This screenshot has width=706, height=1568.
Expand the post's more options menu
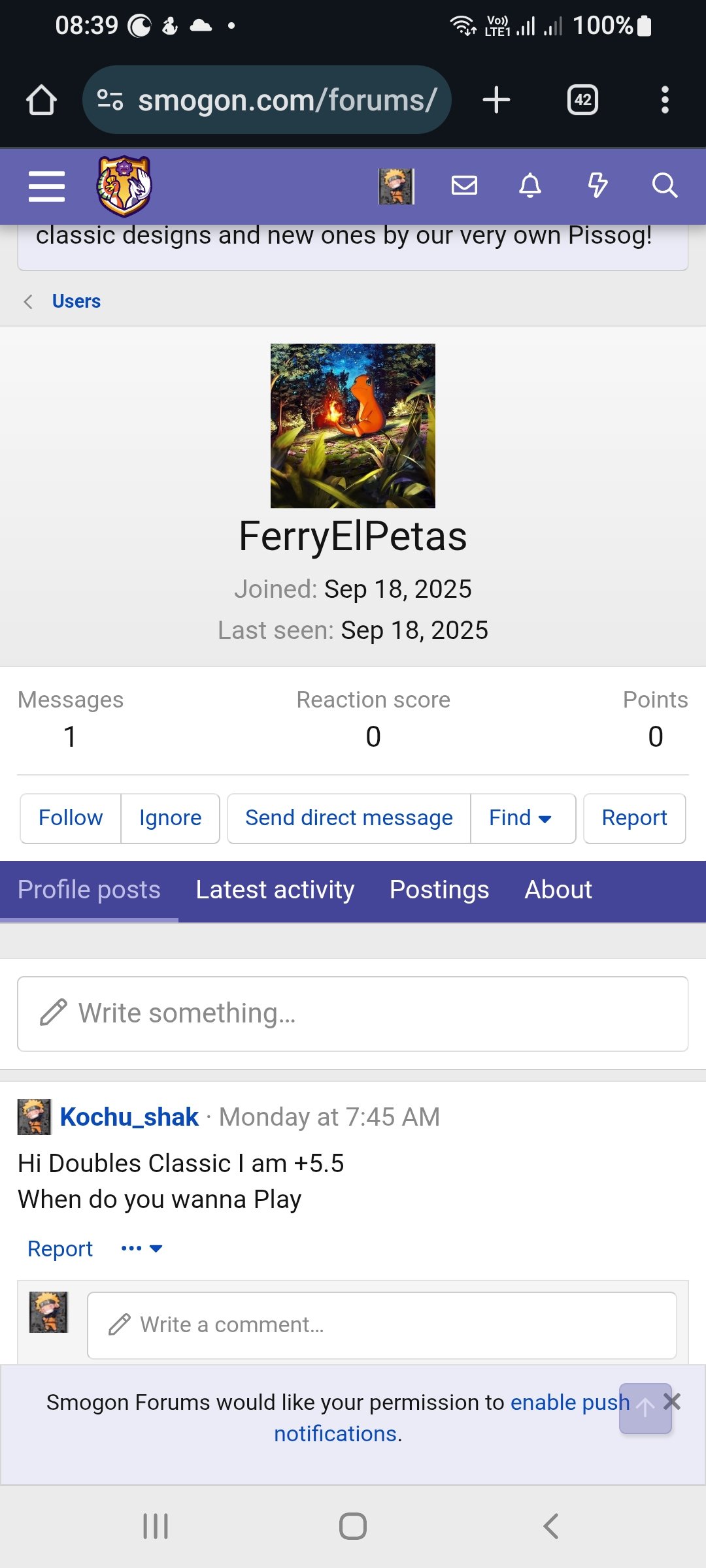click(x=141, y=1249)
